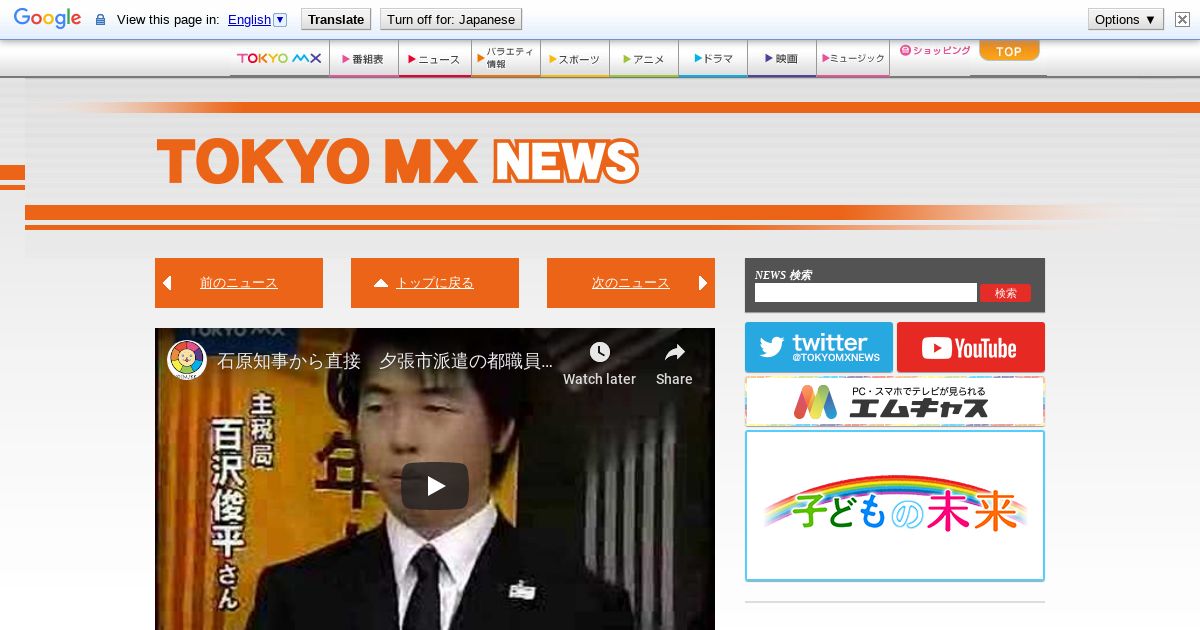Click up arrow icon on back-to-top button
Image resolution: width=1200 pixels, height=630 pixels.
coord(380,283)
